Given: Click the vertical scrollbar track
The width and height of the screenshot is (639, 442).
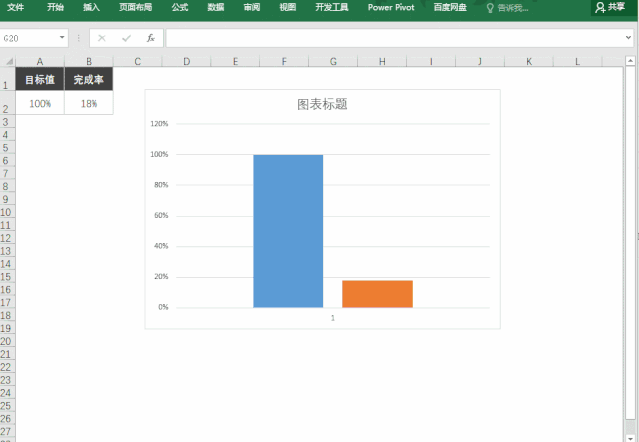Looking at the screenshot, I should [x=630, y=426].
